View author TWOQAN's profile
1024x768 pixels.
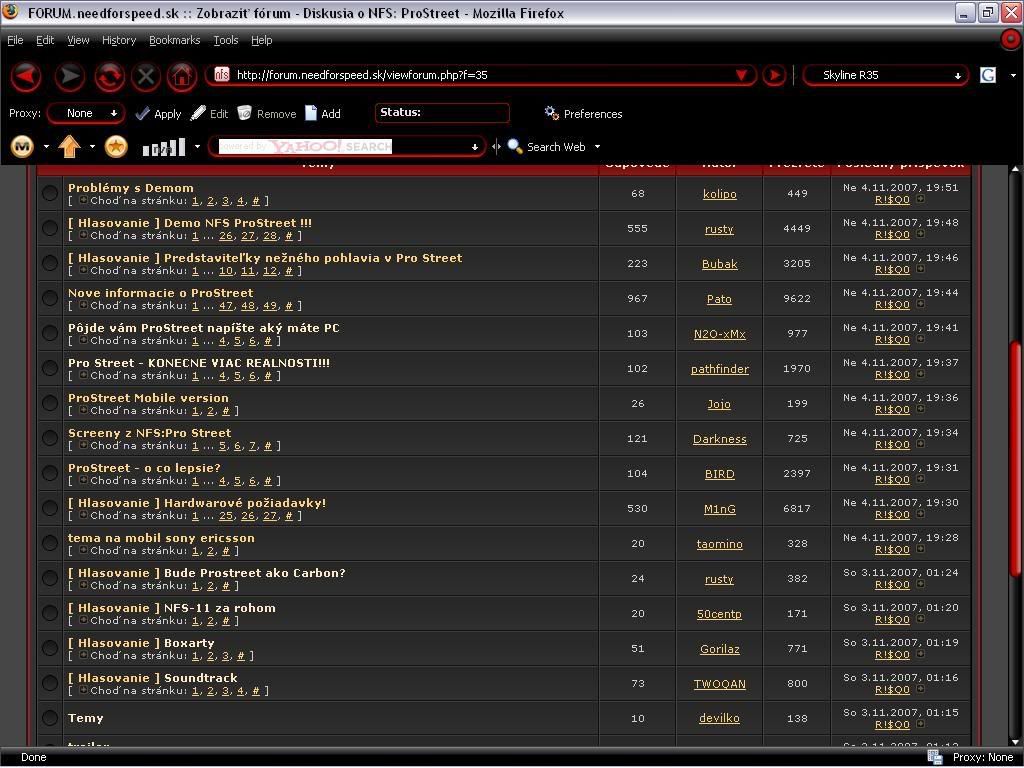coord(720,684)
